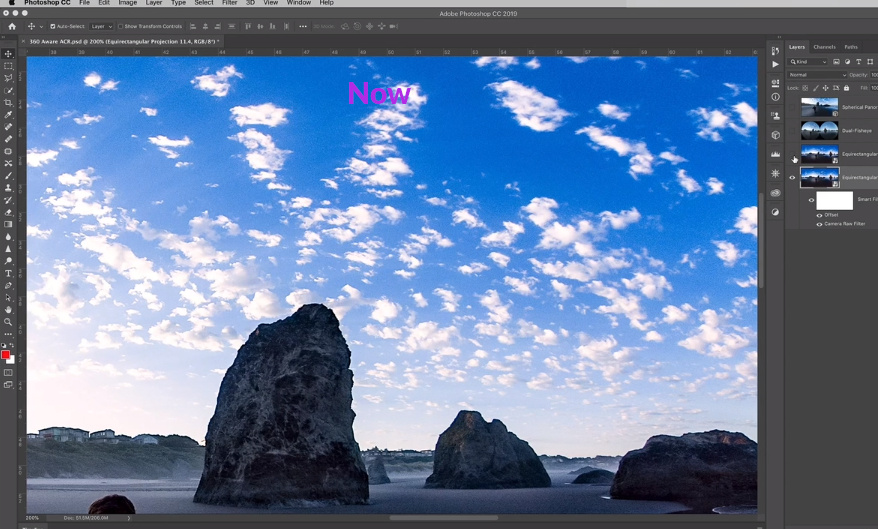Click the Edit Toolbar three-dots icon

coord(8,334)
